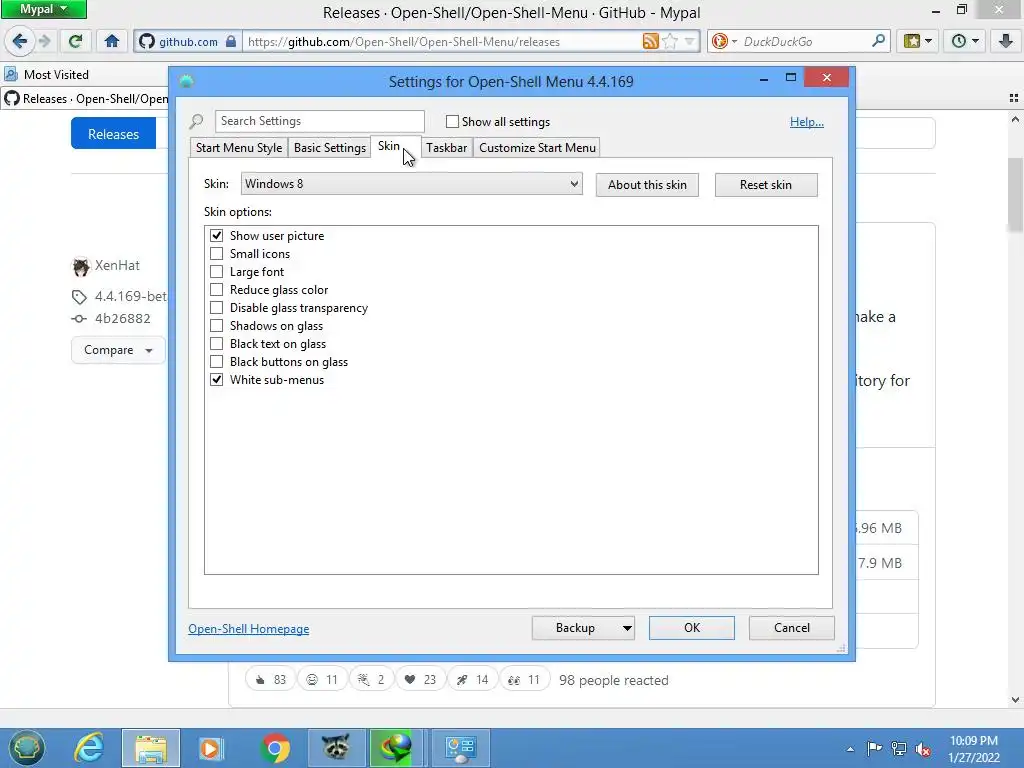Confirm settings with the OK button
Viewport: 1024px width, 768px height.
click(692, 628)
